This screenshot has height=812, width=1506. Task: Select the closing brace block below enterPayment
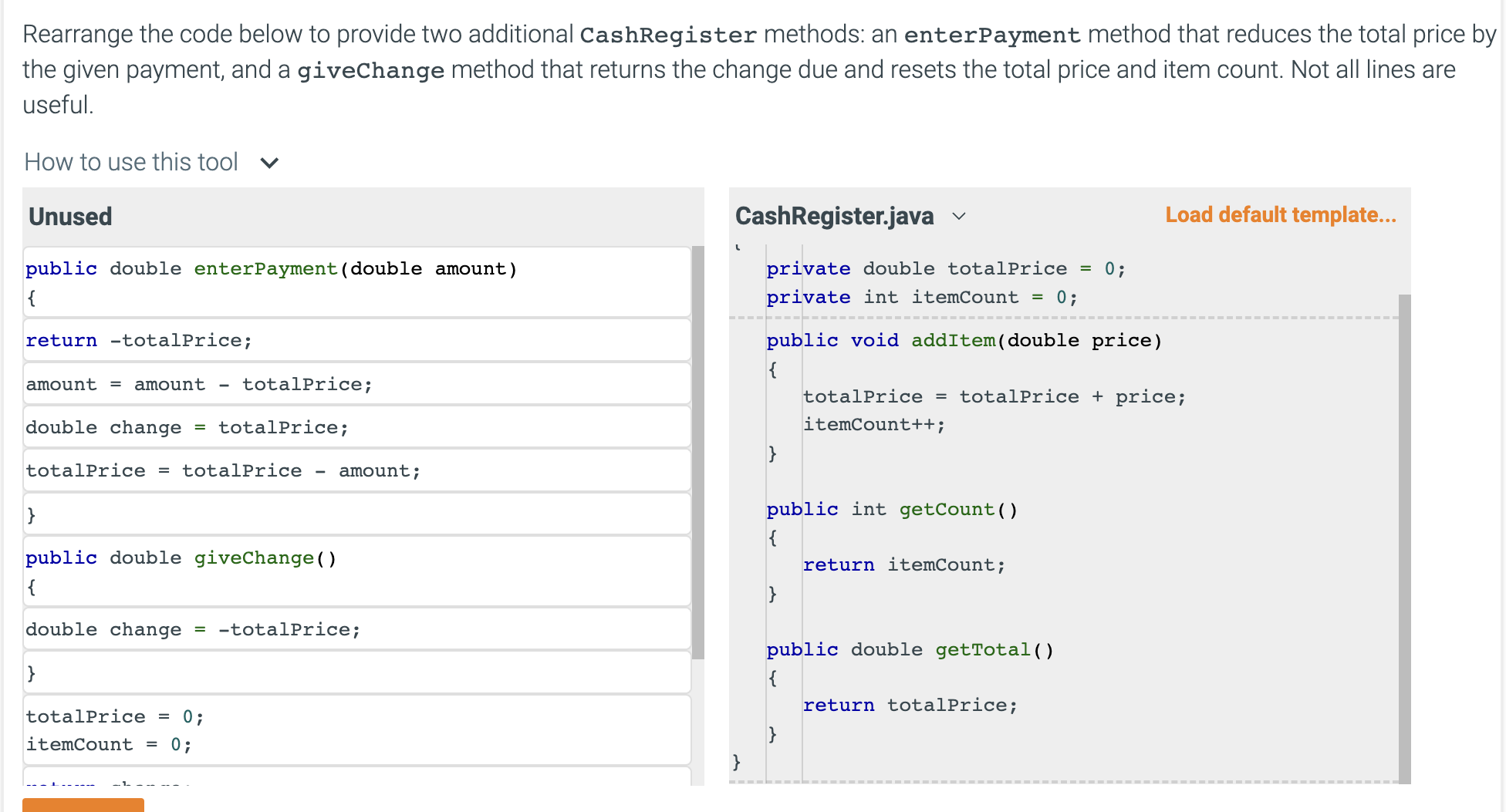coord(355,514)
